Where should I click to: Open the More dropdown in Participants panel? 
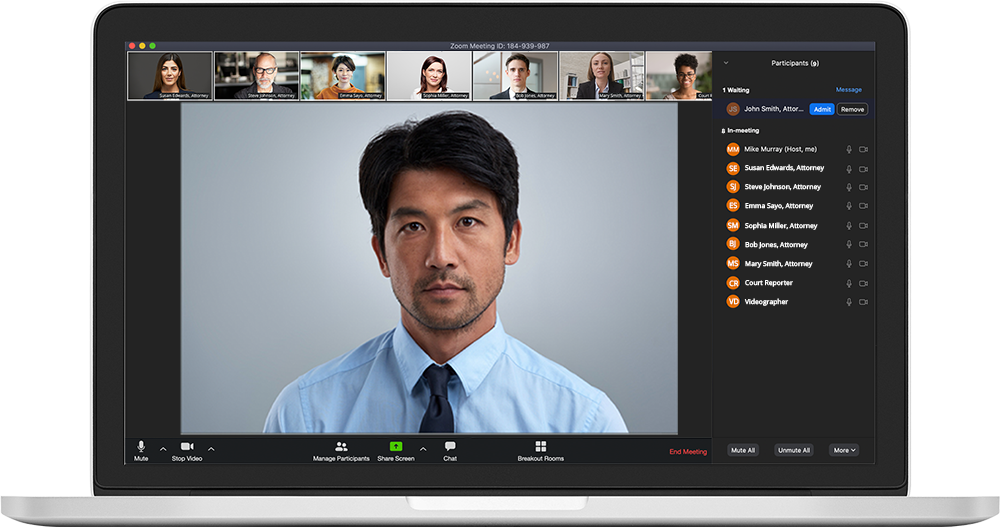(x=844, y=450)
